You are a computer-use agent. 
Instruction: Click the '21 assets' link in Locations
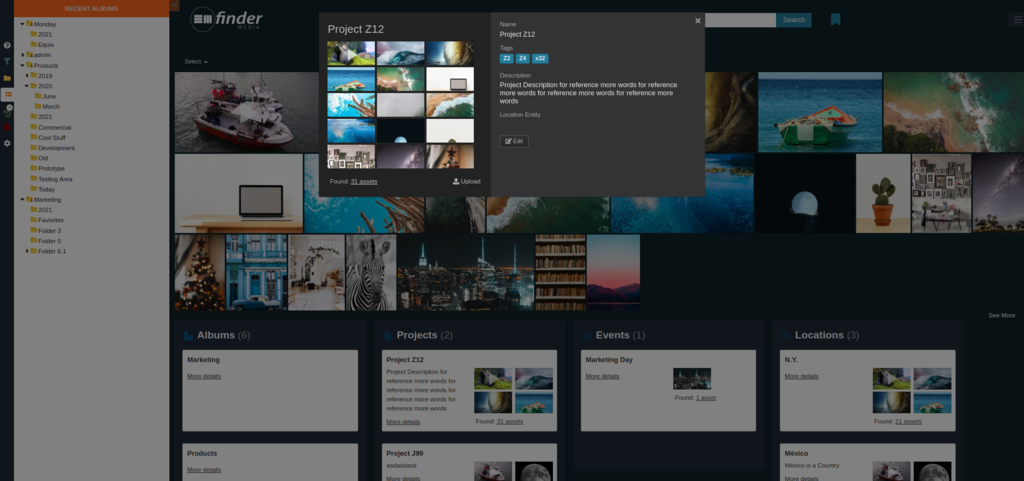click(908, 421)
